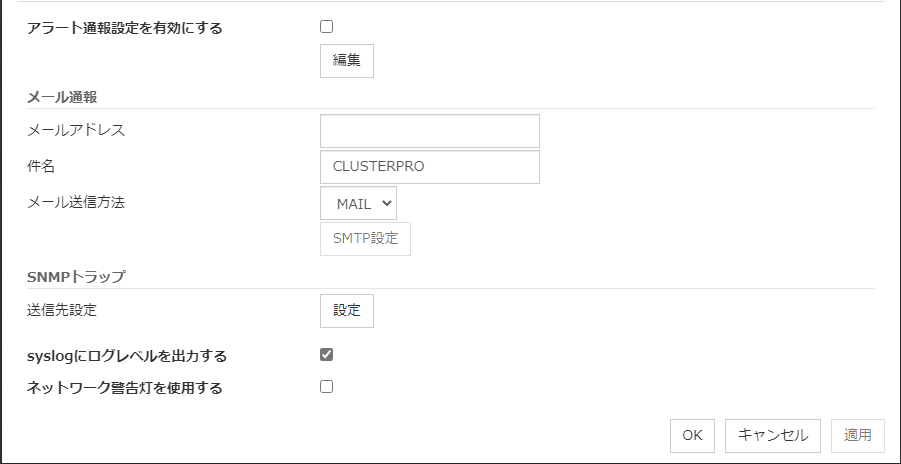Open the メール送信方法 MAIL dropdown

pyautogui.click(x=359, y=203)
